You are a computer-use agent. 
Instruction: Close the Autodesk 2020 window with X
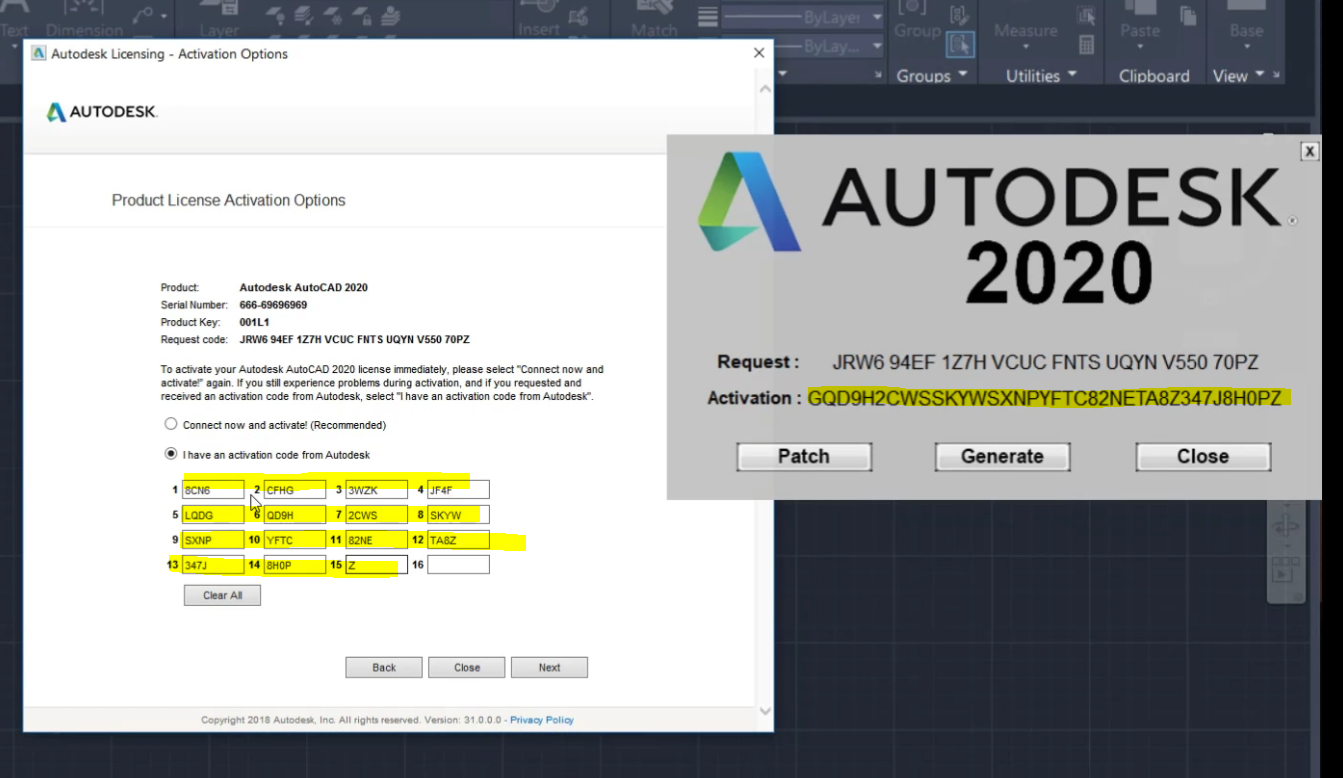coord(1309,151)
